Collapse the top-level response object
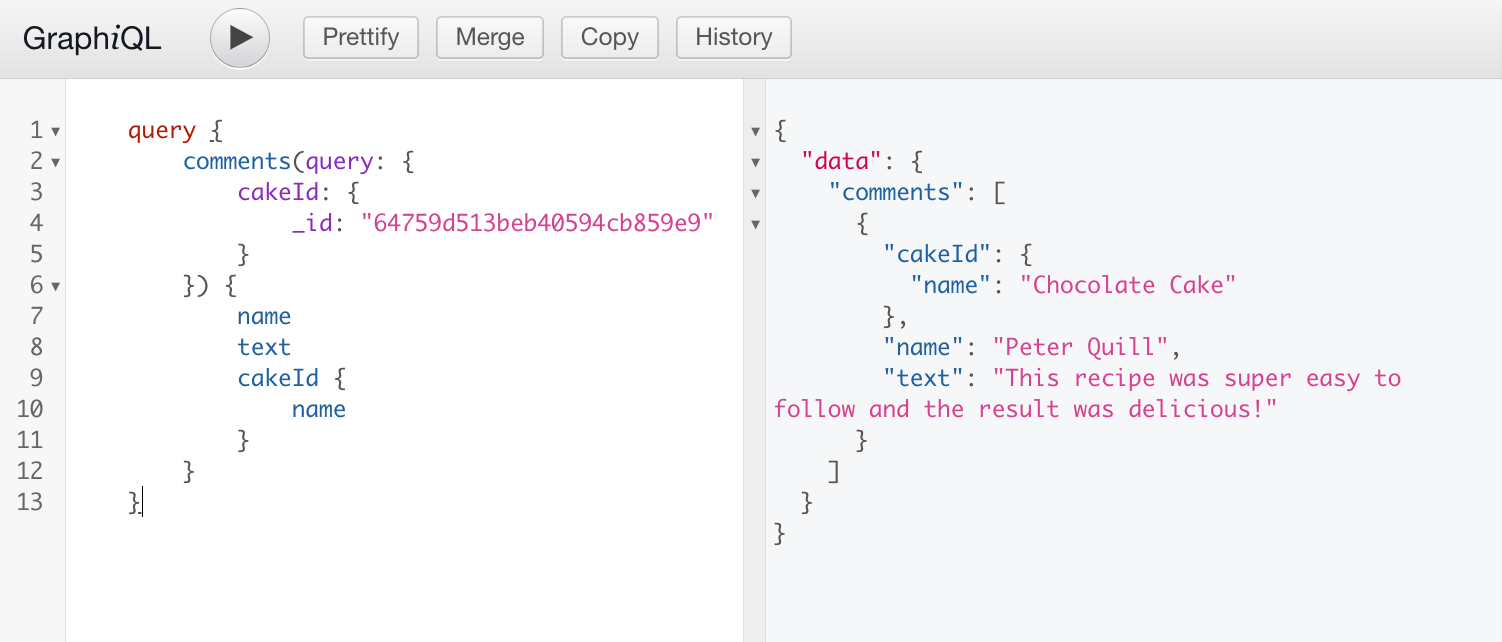Viewport: 1502px width, 642px height. [x=757, y=130]
